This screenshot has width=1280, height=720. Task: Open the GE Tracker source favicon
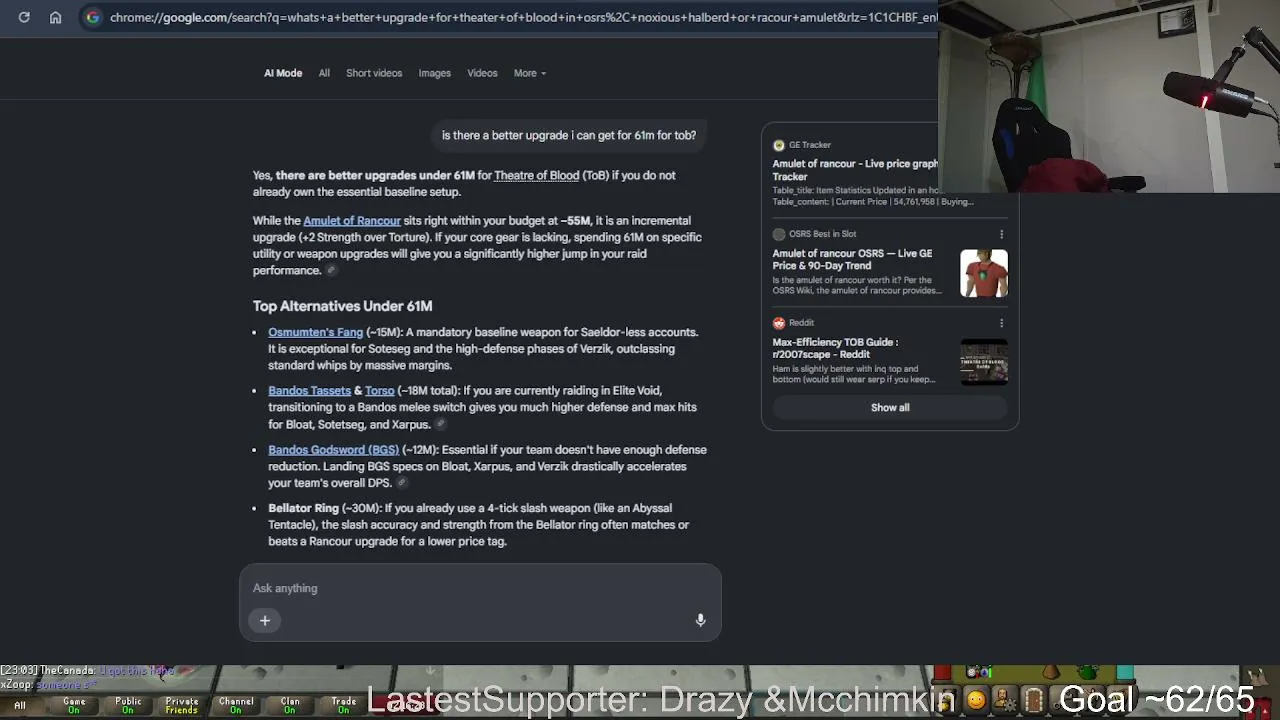(779, 145)
